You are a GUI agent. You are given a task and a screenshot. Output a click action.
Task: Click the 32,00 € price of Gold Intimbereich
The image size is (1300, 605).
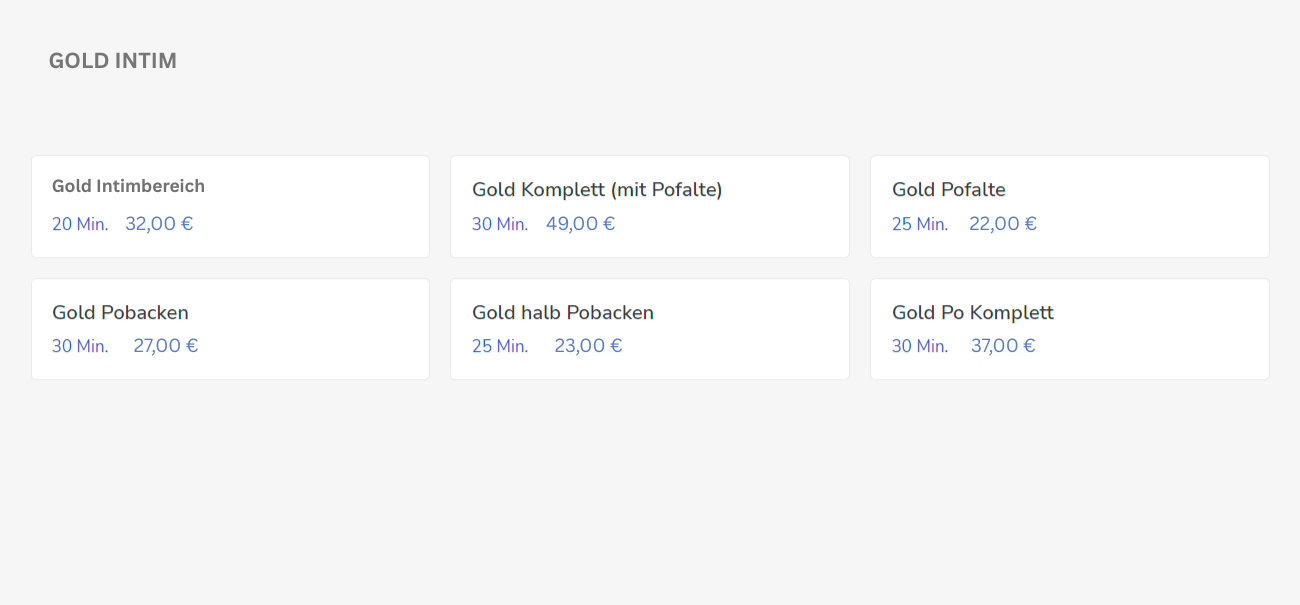(159, 224)
